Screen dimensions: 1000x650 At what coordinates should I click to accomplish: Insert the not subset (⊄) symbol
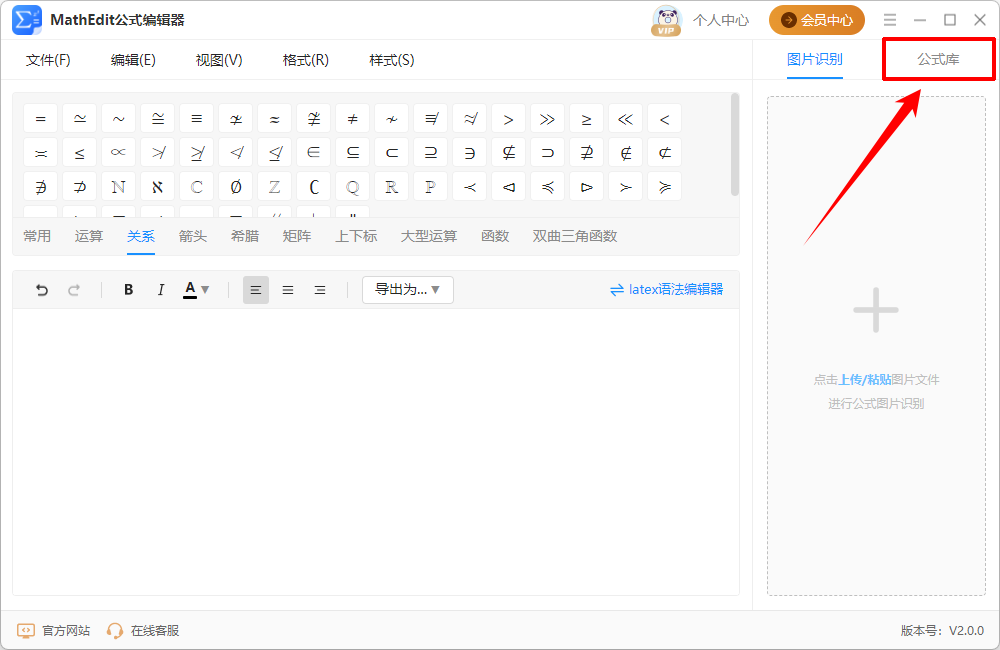tap(664, 153)
